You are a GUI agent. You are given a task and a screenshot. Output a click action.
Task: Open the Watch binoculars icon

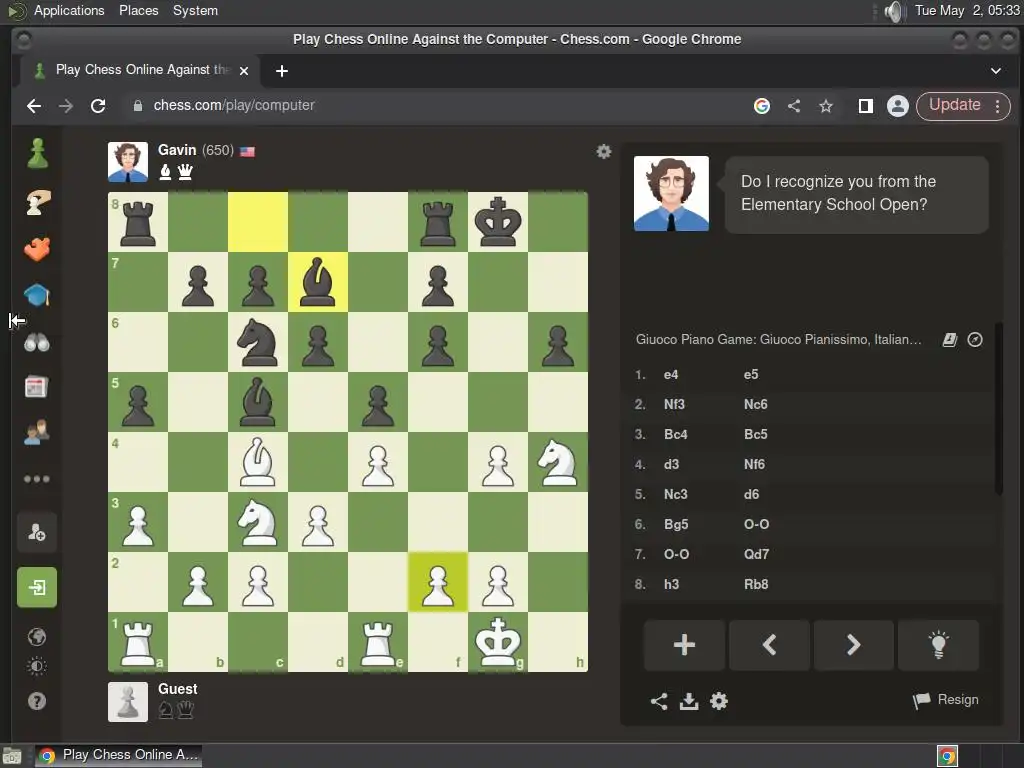tap(37, 342)
